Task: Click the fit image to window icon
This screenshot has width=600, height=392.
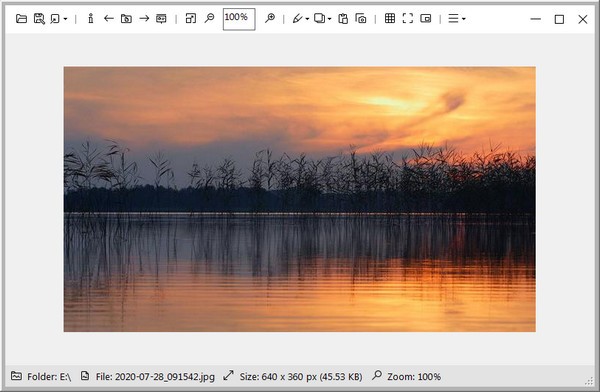Action: point(191,18)
